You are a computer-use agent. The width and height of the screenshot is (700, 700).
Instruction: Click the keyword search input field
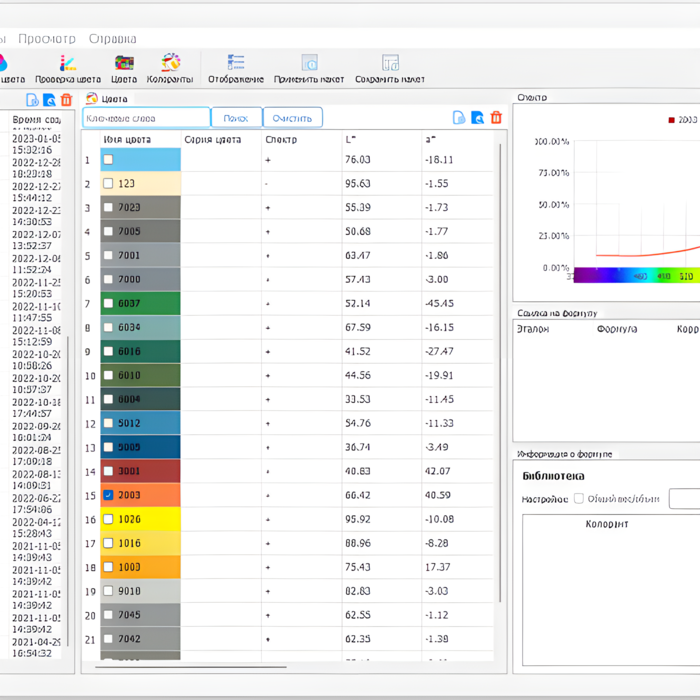[146, 118]
